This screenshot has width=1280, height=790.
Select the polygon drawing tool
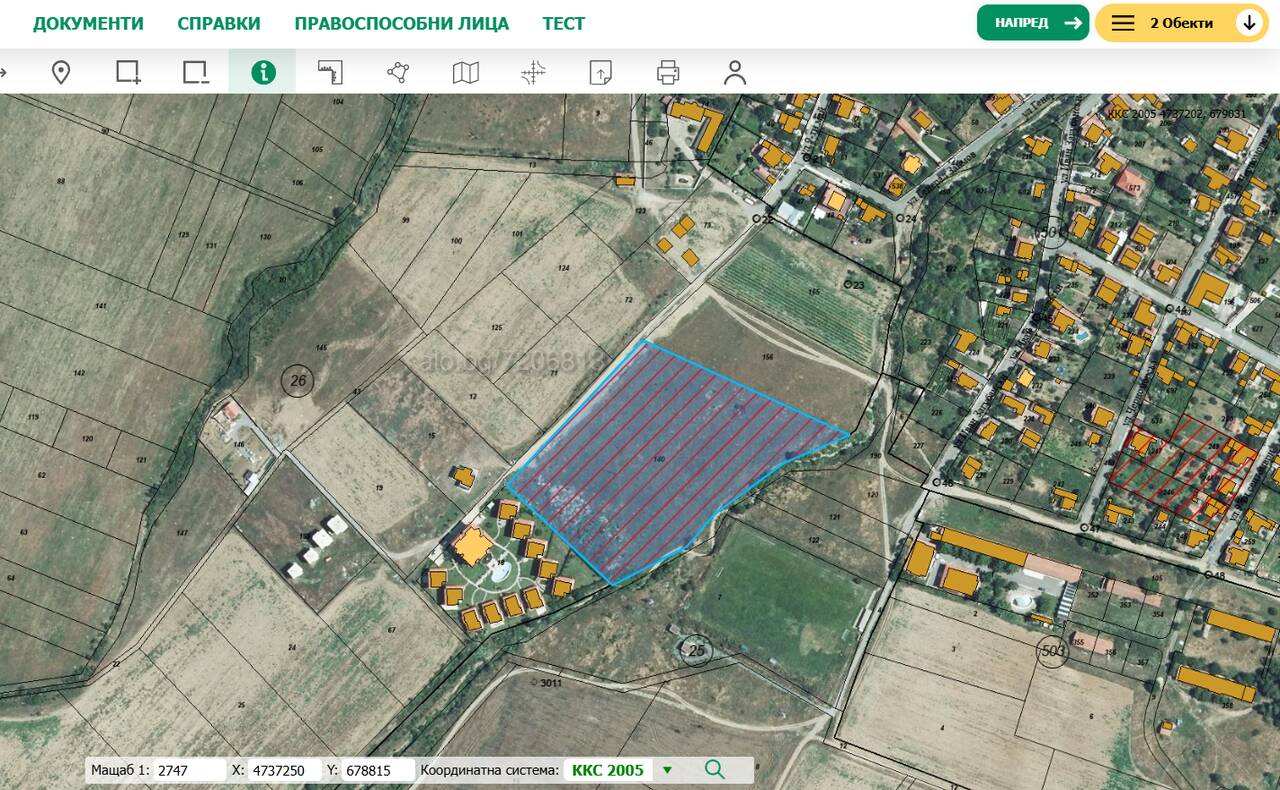pos(398,72)
